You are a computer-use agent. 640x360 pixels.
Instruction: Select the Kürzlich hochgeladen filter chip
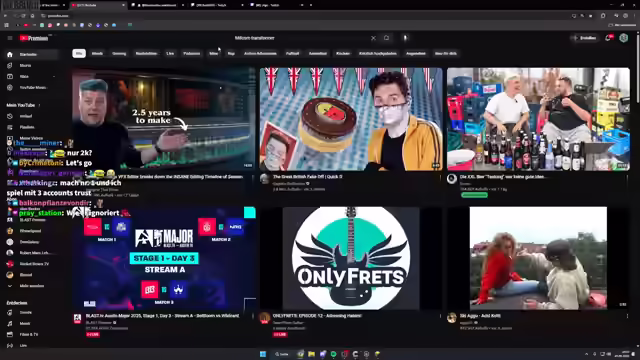pyautogui.click(x=378, y=53)
